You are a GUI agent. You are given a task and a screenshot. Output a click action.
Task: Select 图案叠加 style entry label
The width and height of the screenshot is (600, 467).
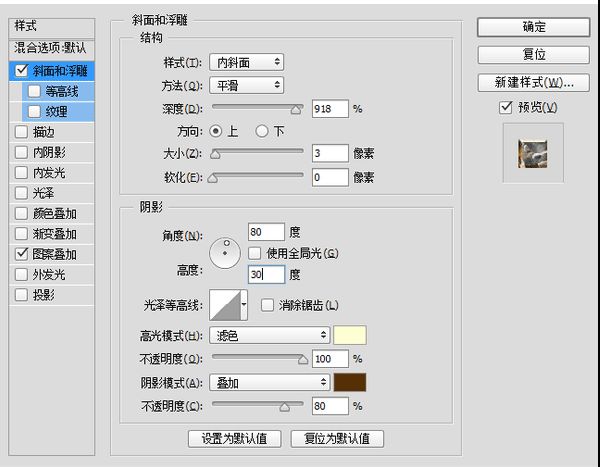tap(54, 254)
